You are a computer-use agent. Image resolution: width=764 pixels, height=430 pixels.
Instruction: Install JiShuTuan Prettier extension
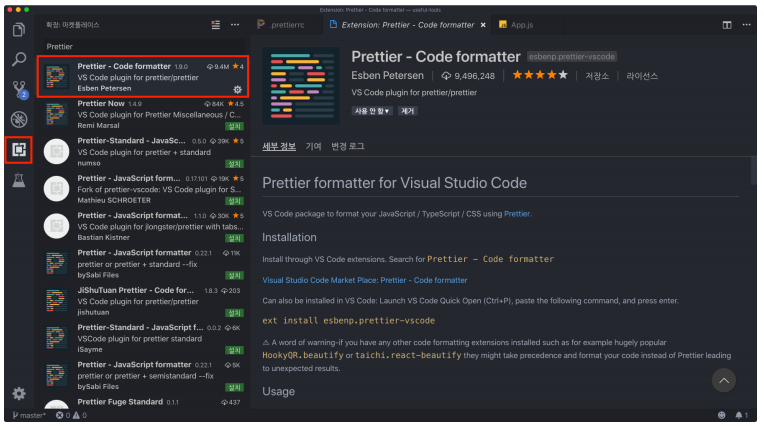click(x=234, y=313)
